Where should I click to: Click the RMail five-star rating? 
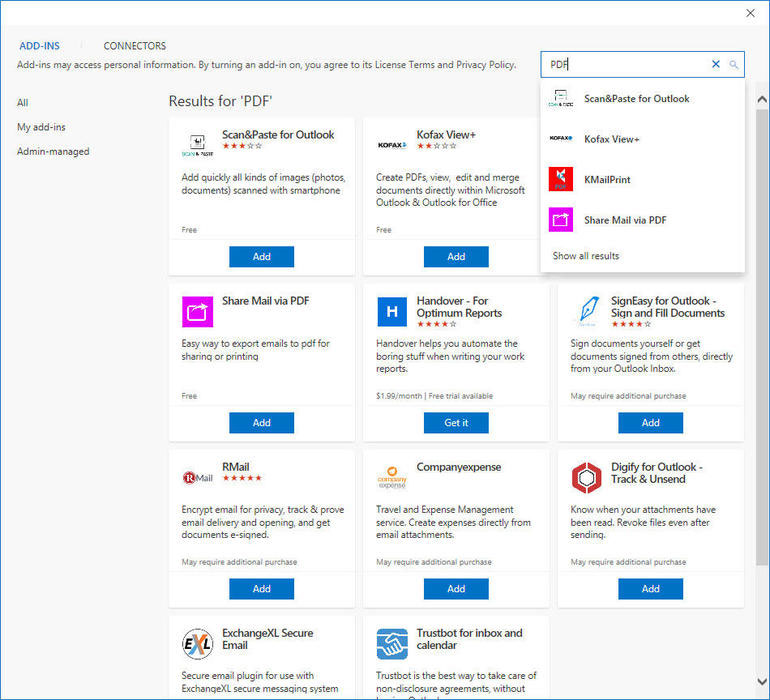point(242,478)
